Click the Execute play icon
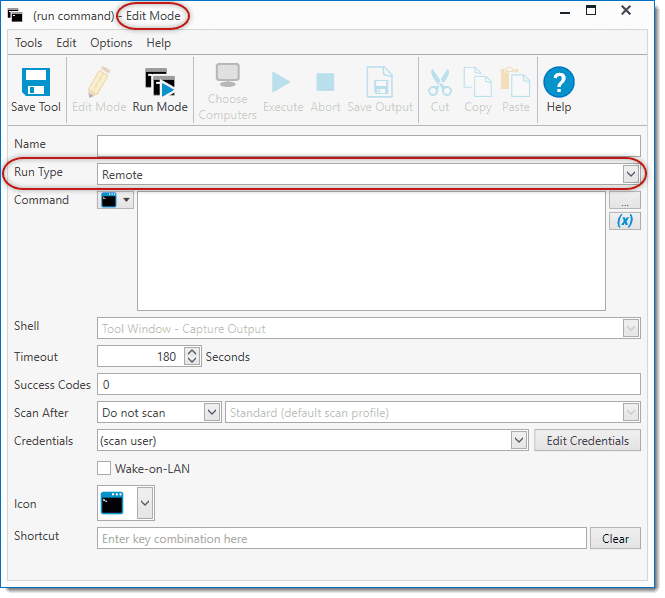This screenshot has width=665, height=598. pos(281,82)
